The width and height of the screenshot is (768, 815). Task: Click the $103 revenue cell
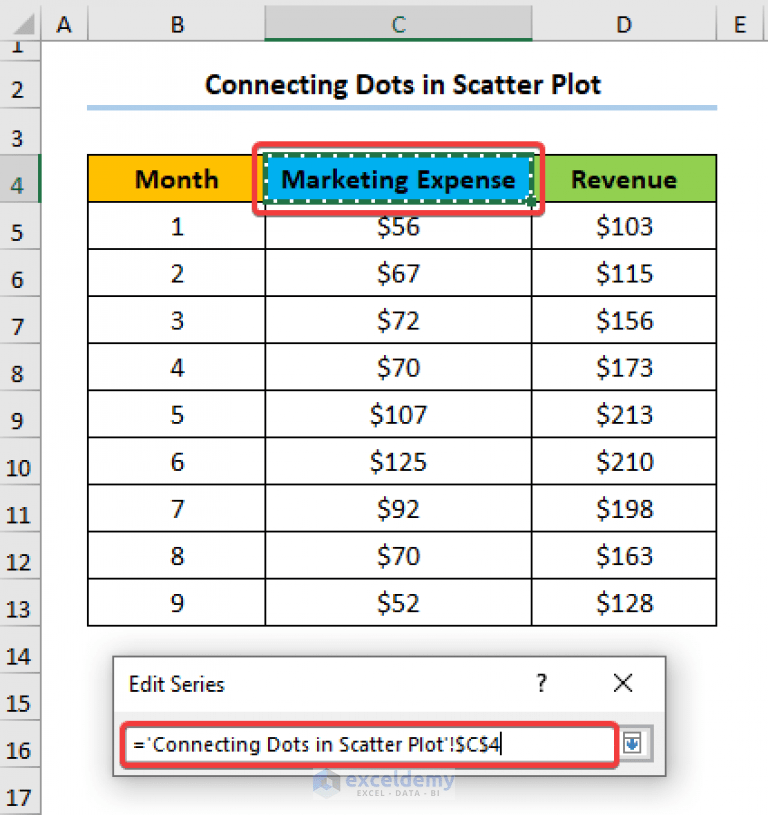(x=624, y=226)
